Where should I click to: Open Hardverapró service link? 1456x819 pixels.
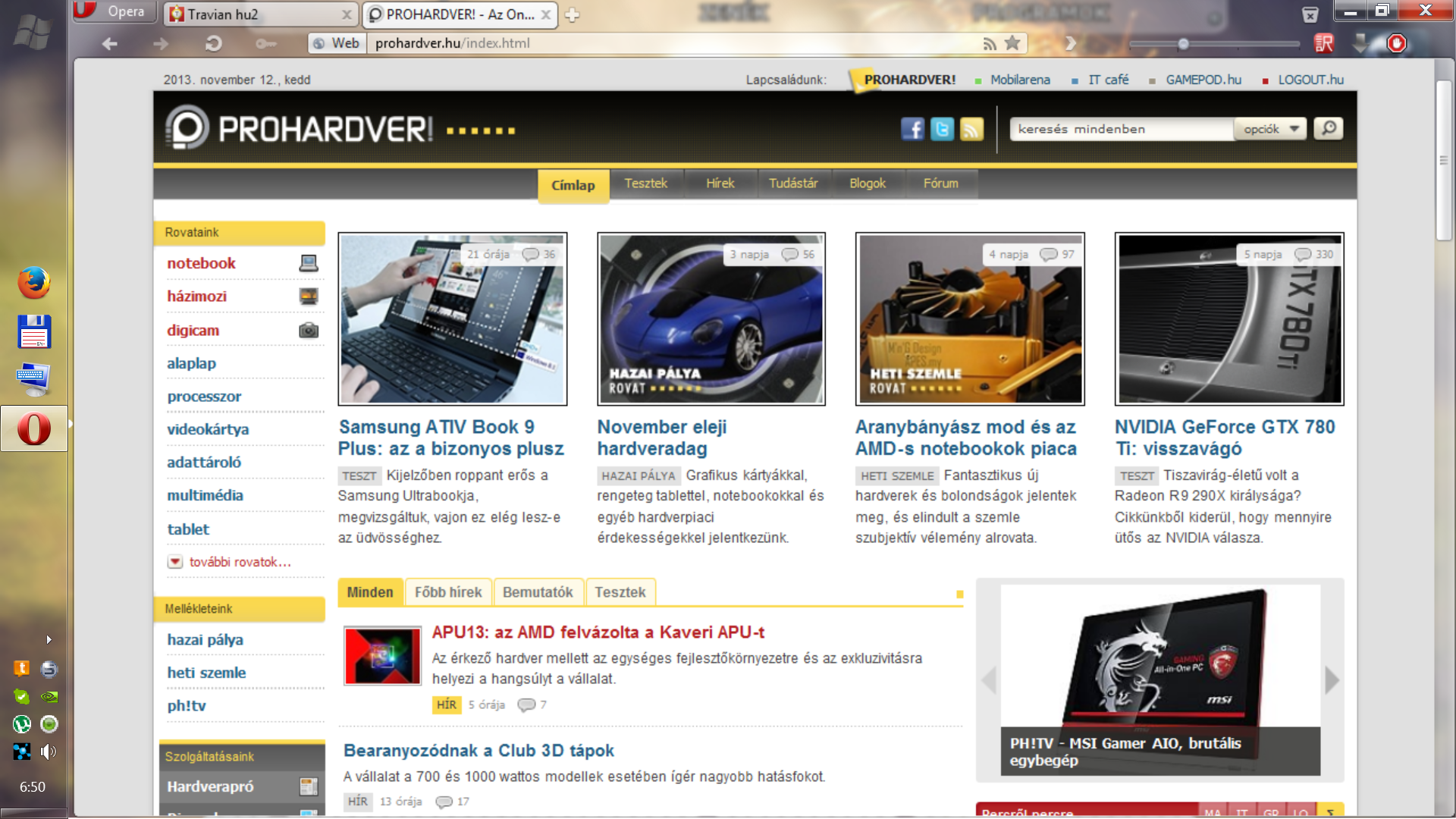pyautogui.click(x=210, y=786)
